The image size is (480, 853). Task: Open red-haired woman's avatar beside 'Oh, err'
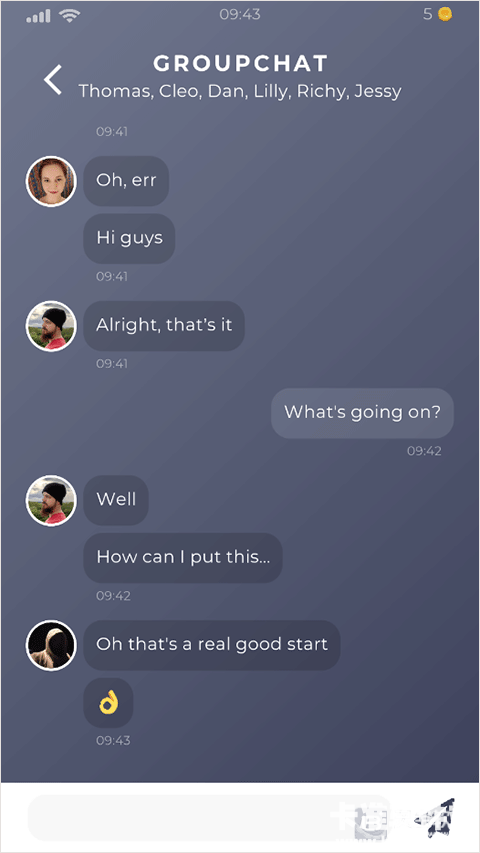pyautogui.click(x=51, y=181)
